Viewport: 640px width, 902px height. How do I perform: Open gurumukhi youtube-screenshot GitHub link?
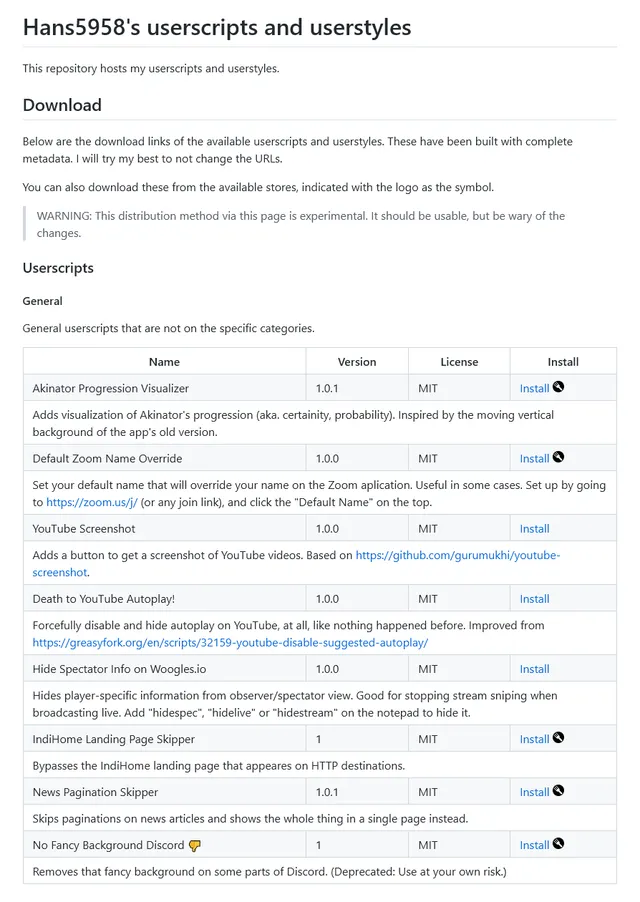pyautogui.click(x=457, y=555)
